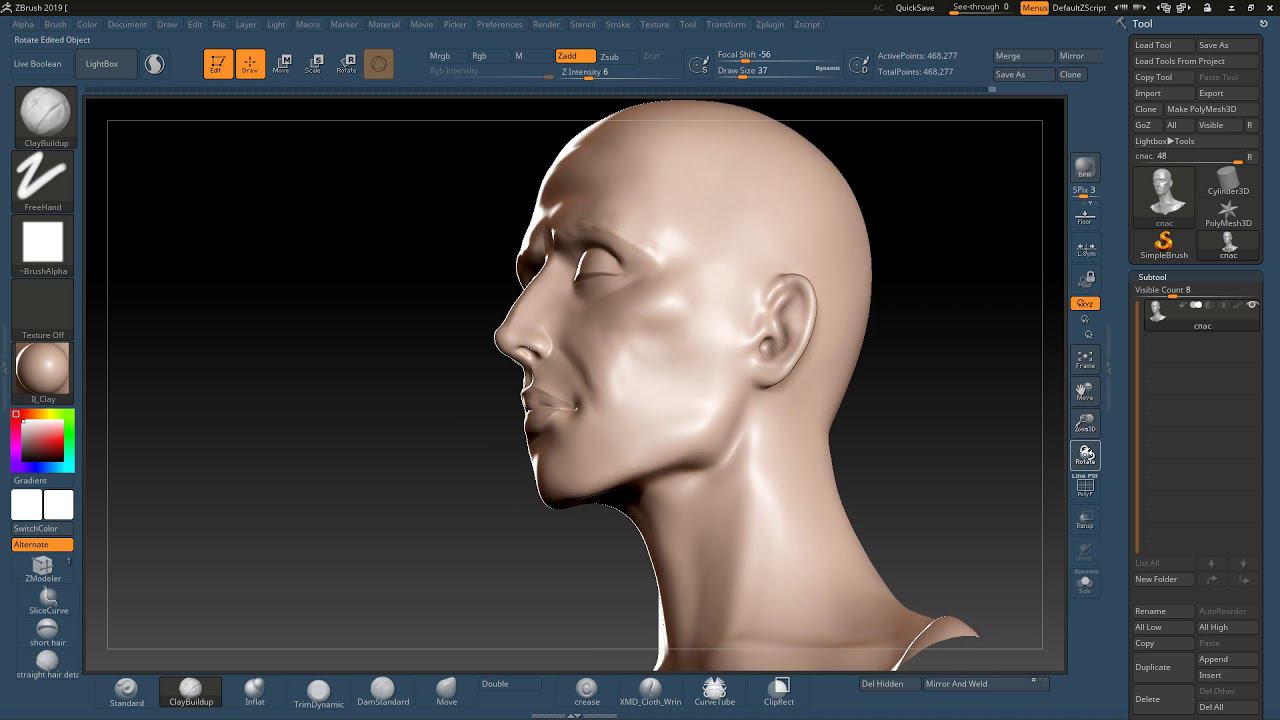
Task: Collapse the Subtool panel
Action: pos(1152,277)
